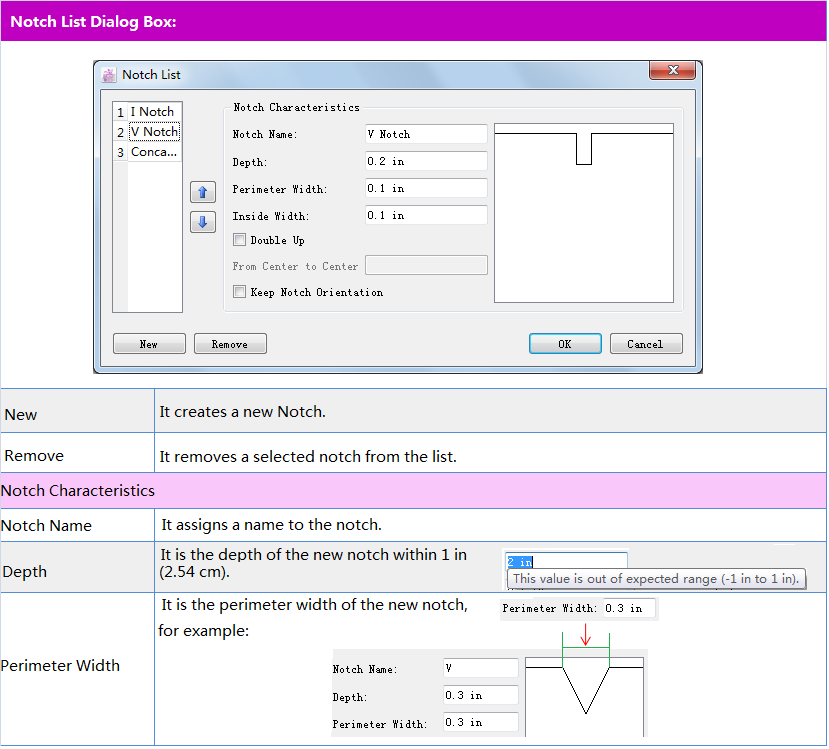Screen dimensions: 829x749
Task: Cancel the Notch List dialog
Action: coord(646,344)
